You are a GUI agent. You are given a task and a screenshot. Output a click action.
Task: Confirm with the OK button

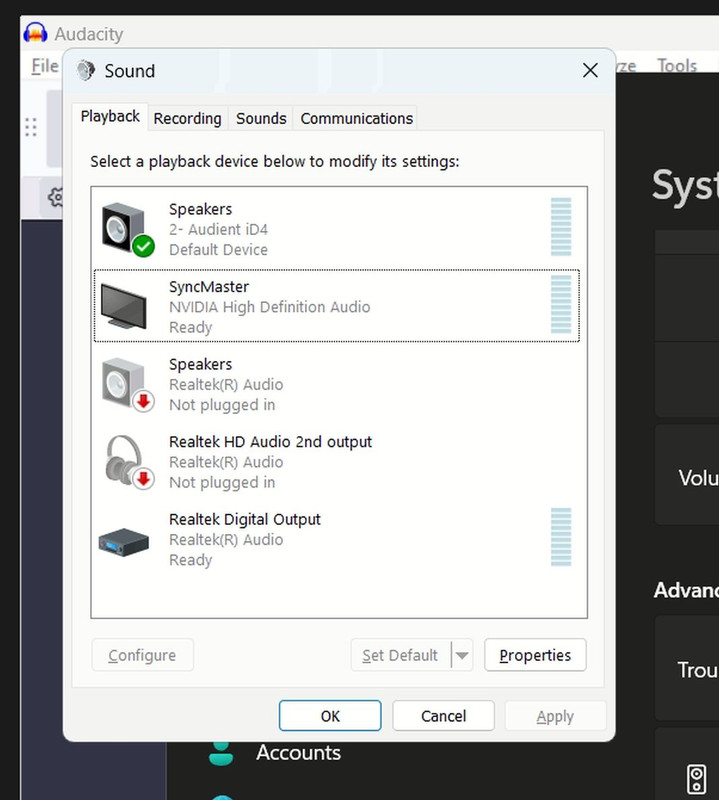[330, 716]
